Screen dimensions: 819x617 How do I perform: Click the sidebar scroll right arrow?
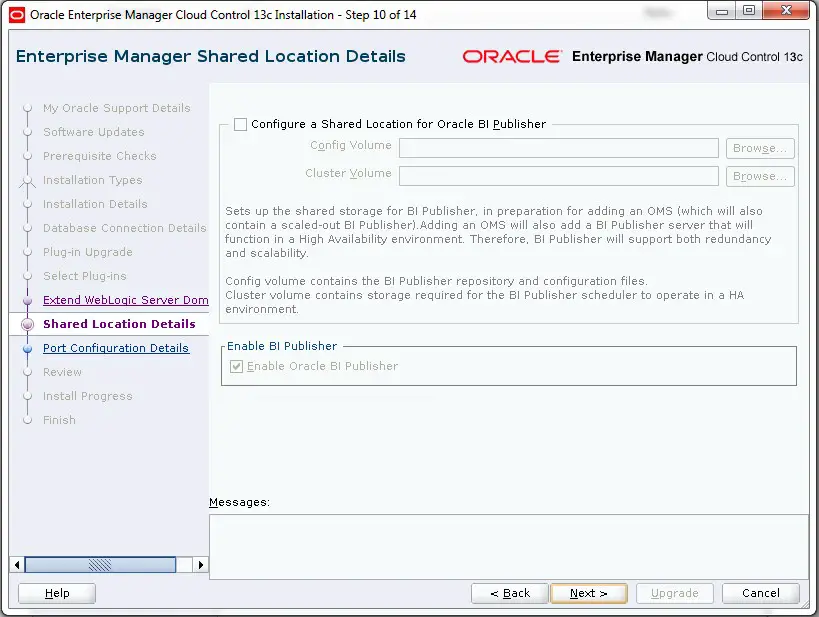(201, 565)
